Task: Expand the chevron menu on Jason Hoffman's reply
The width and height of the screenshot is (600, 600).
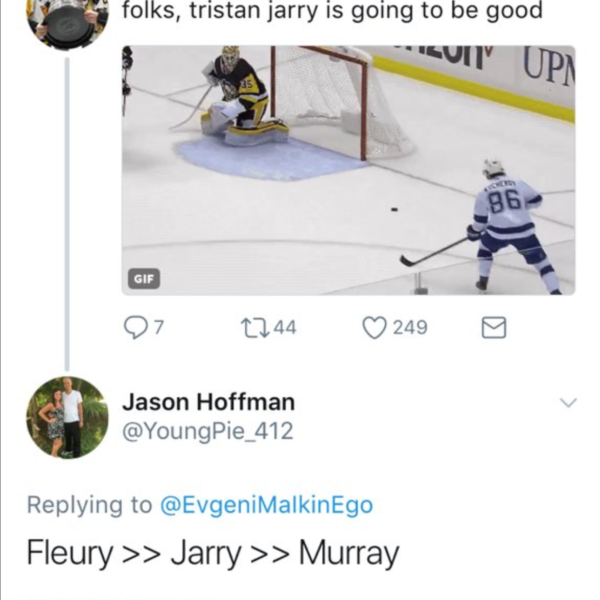Action: 568,403
